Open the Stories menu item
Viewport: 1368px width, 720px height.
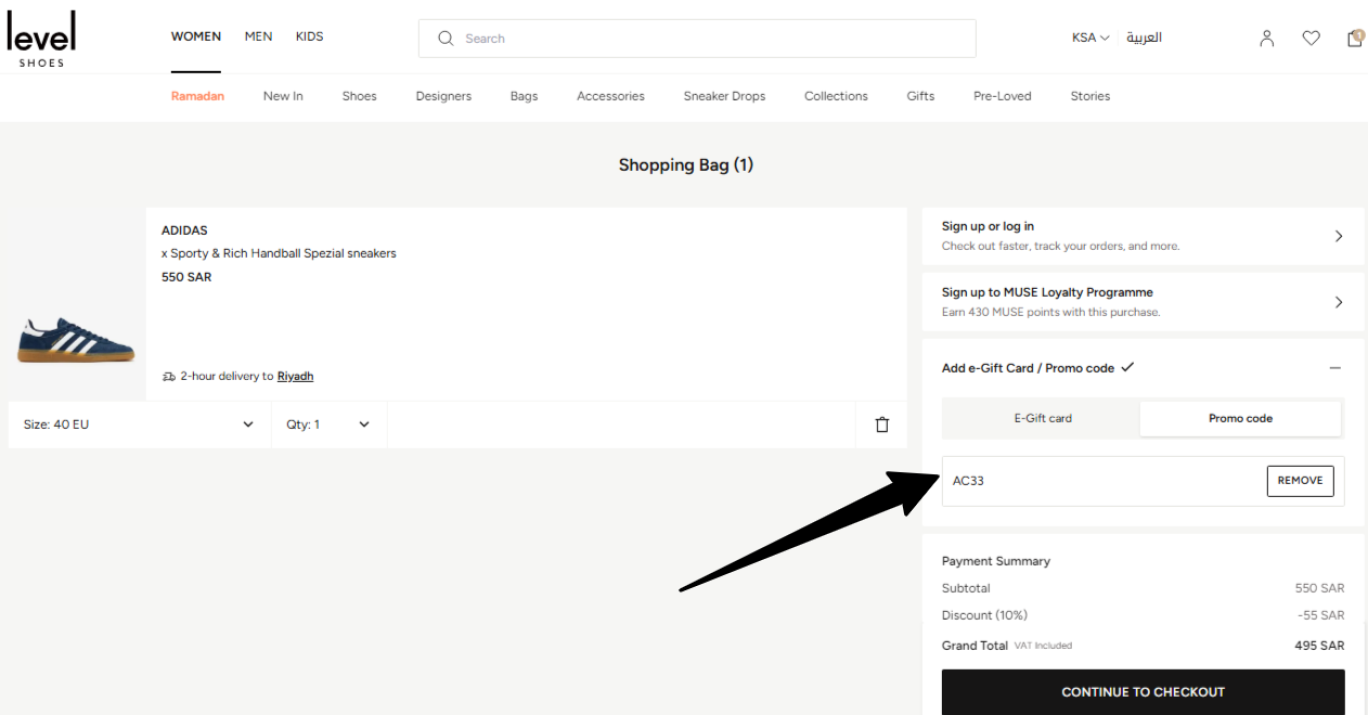pos(1090,96)
